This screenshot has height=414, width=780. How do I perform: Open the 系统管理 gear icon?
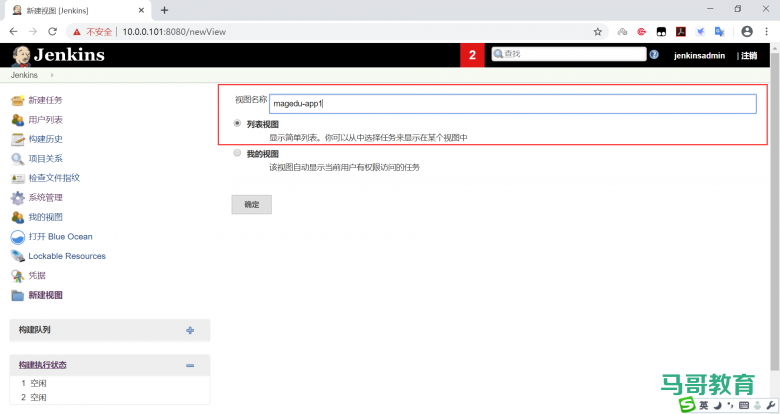pos(17,198)
